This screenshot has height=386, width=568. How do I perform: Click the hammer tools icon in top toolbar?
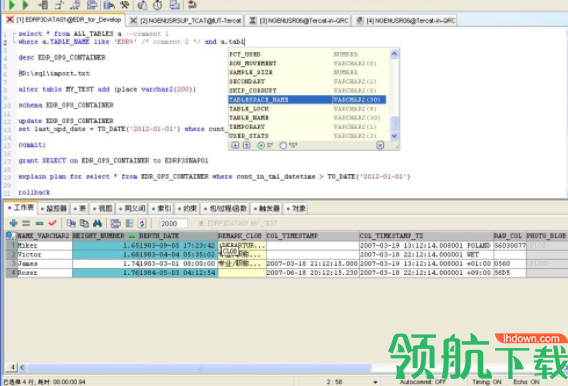(125, 5)
